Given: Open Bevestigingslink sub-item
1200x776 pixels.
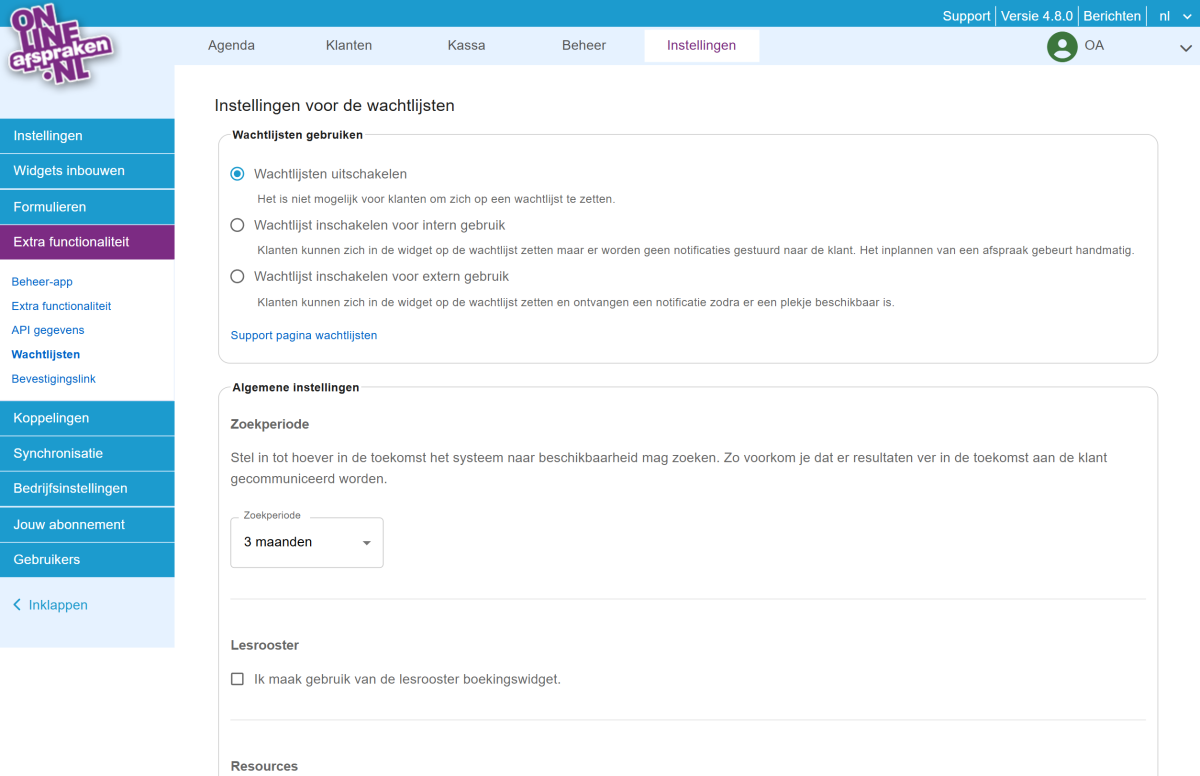Looking at the screenshot, I should click(54, 379).
